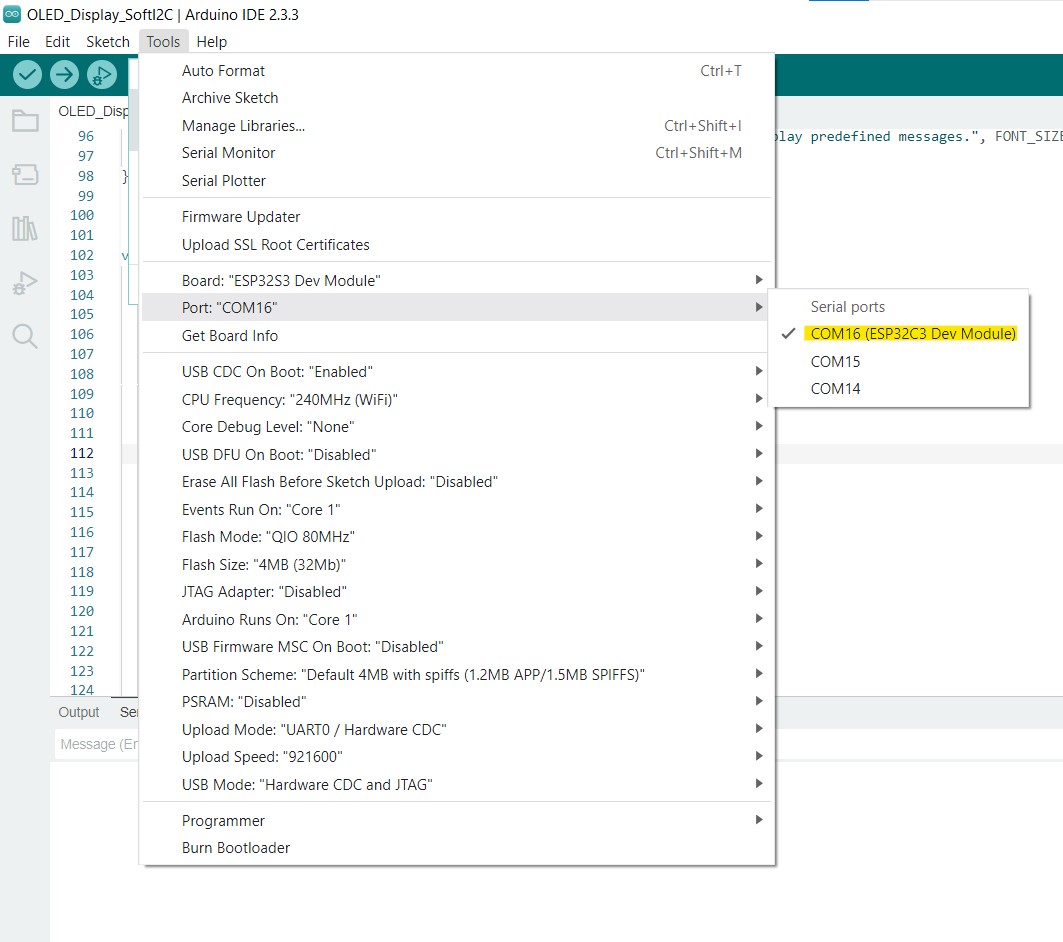This screenshot has height=942, width=1063.
Task: Expand the Port COM16 submenu
Action: pos(457,308)
